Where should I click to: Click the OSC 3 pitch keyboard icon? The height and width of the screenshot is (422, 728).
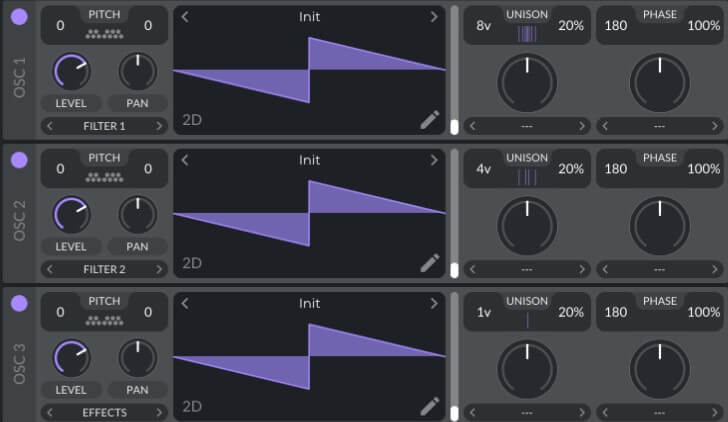[x=104, y=320]
